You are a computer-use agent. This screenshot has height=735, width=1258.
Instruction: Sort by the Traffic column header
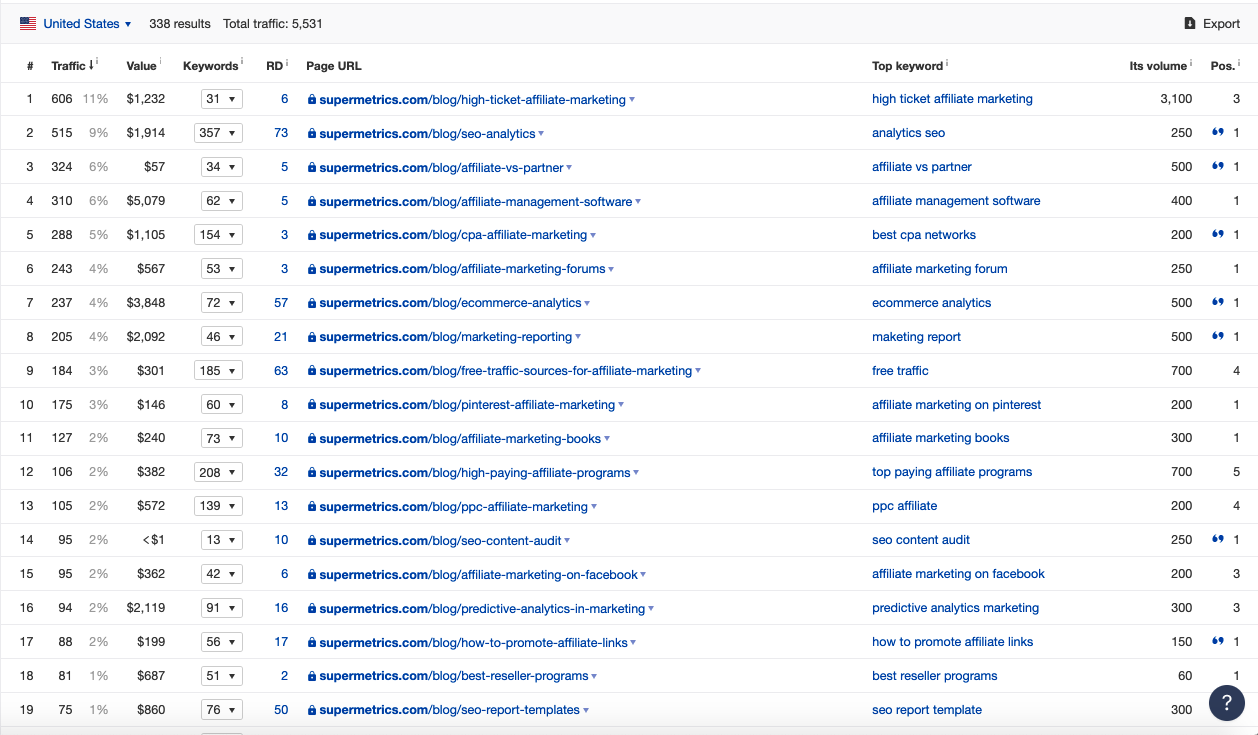pos(69,66)
